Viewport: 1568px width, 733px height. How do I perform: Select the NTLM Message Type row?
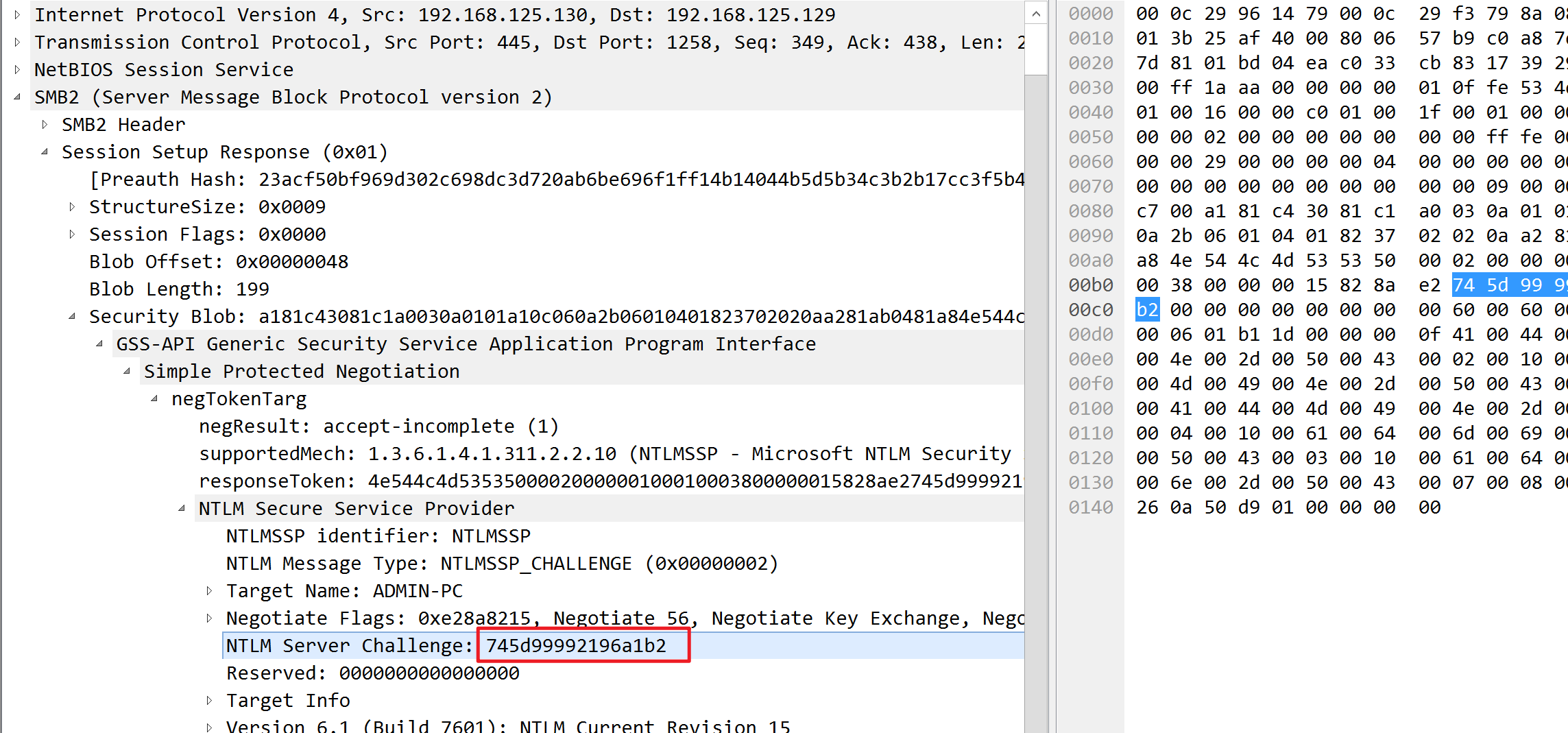point(503,563)
